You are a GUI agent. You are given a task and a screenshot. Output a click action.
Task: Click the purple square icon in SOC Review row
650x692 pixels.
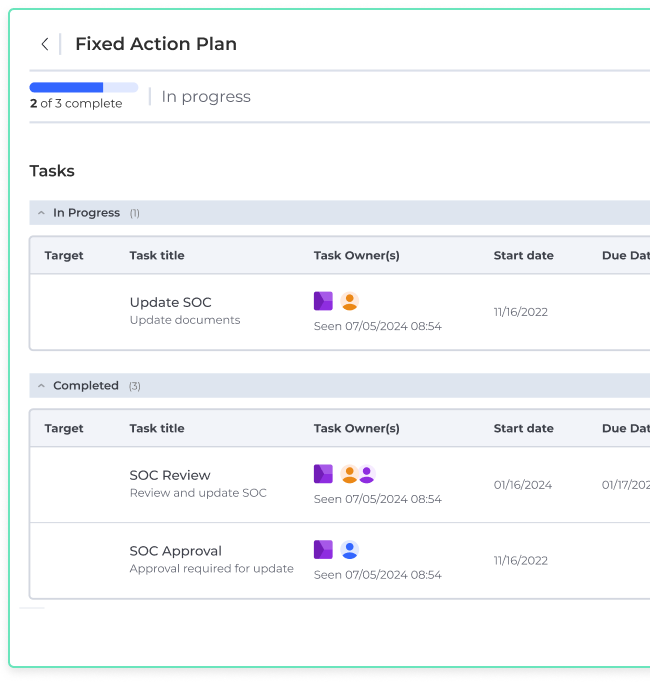click(323, 474)
